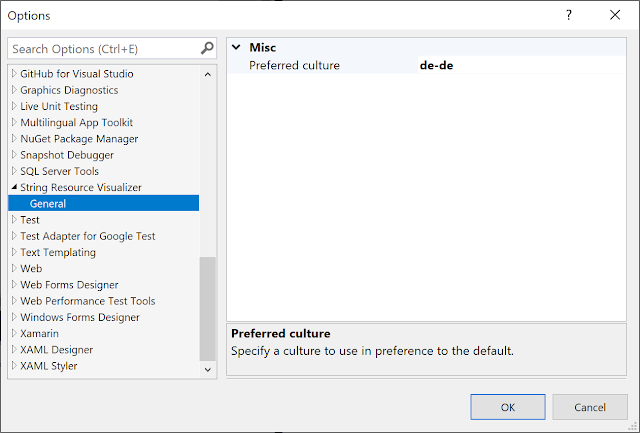Select Text Templating label
Image resolution: width=640 pixels, height=433 pixels.
point(58,252)
